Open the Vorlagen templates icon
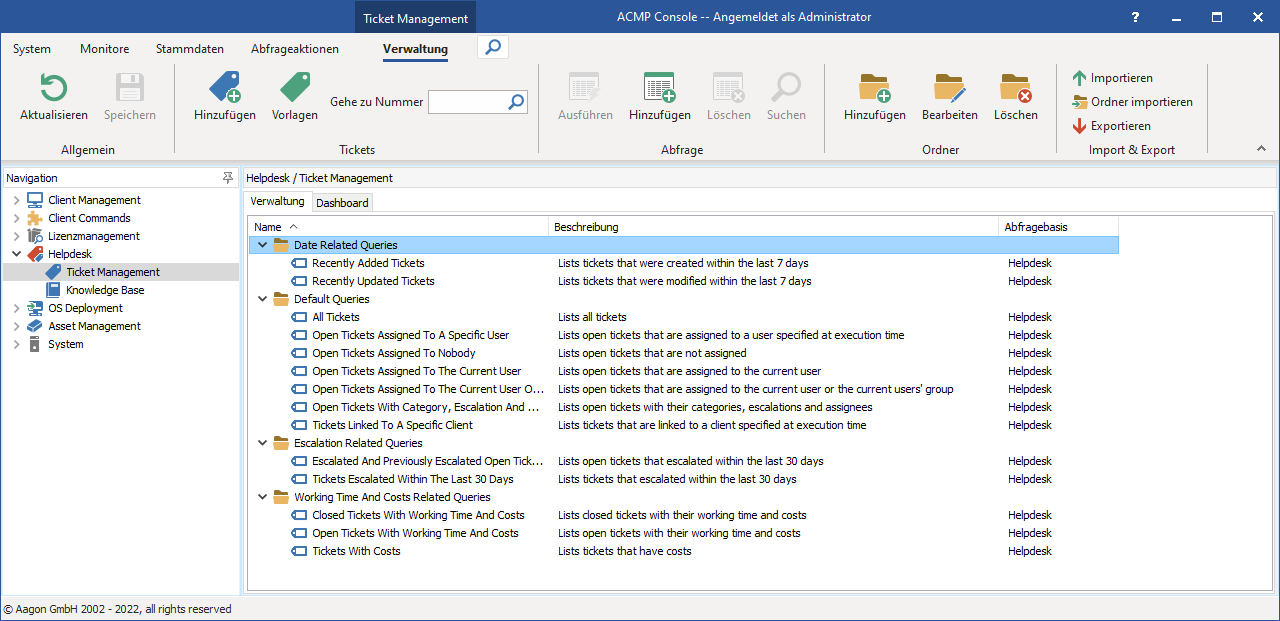 click(295, 88)
